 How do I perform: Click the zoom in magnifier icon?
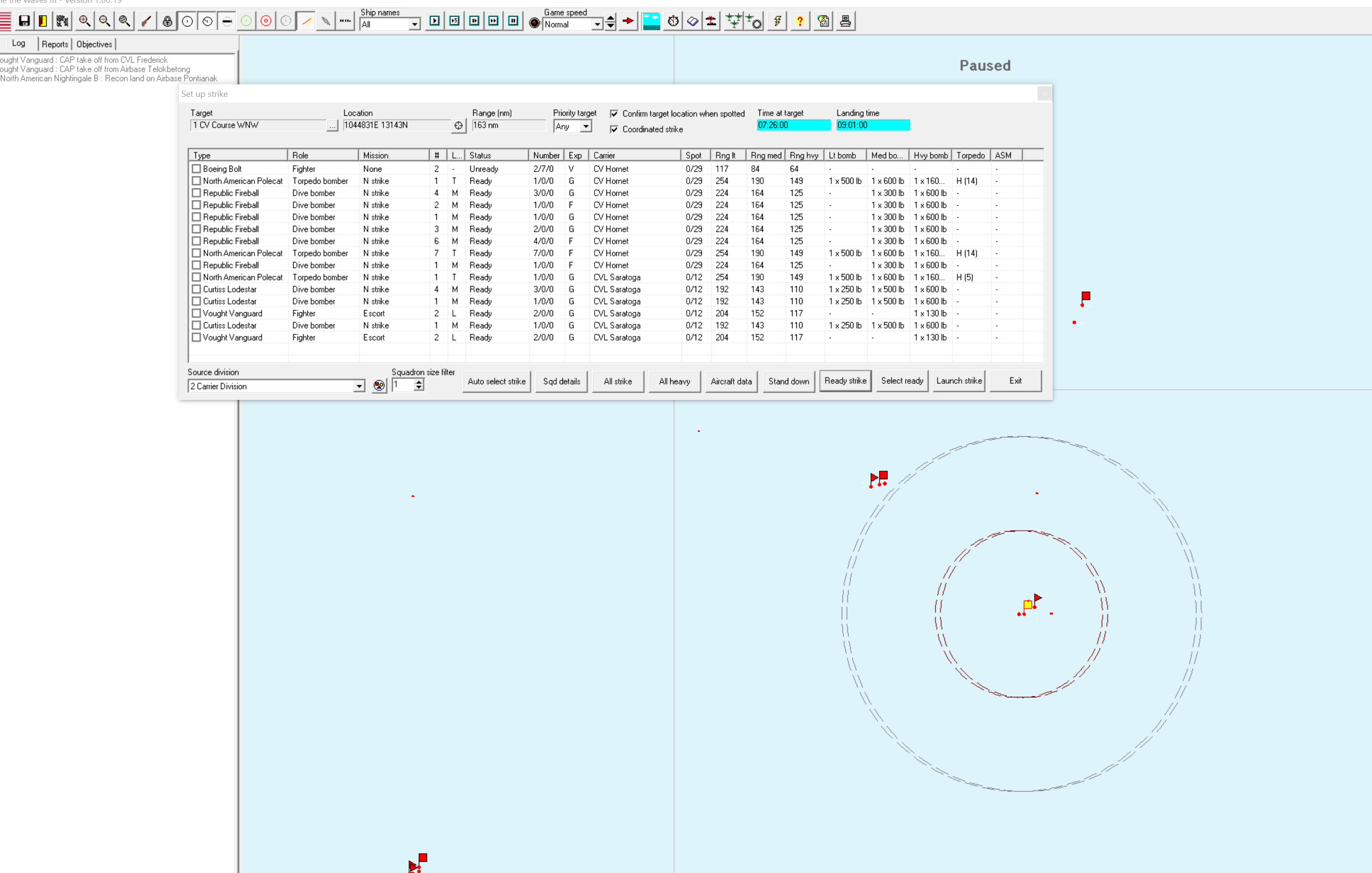click(85, 21)
